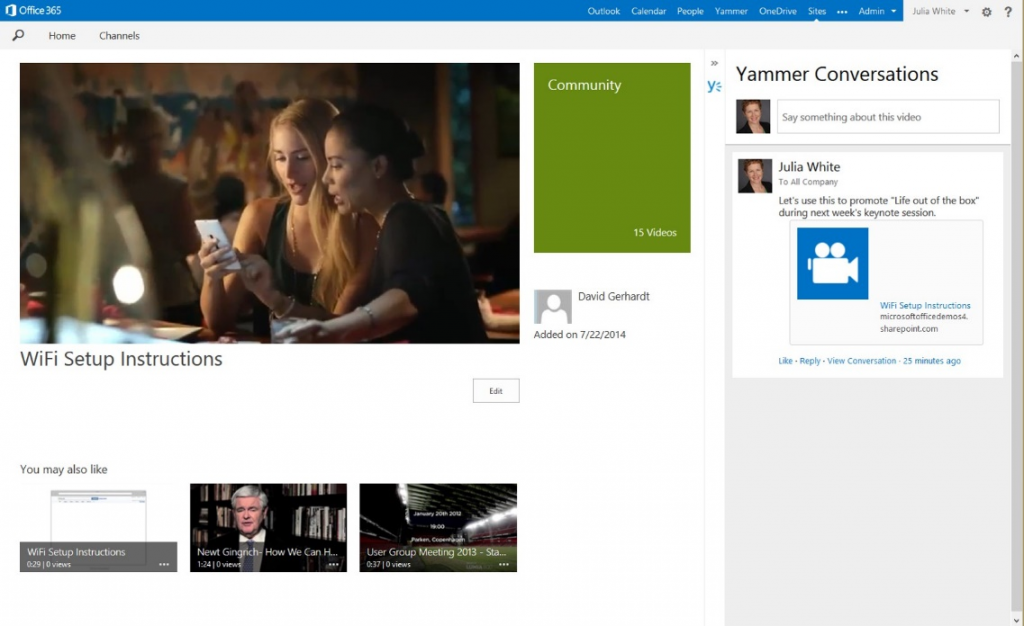
Task: Open the navigation ellipsis overflow menu
Action: coord(842,11)
